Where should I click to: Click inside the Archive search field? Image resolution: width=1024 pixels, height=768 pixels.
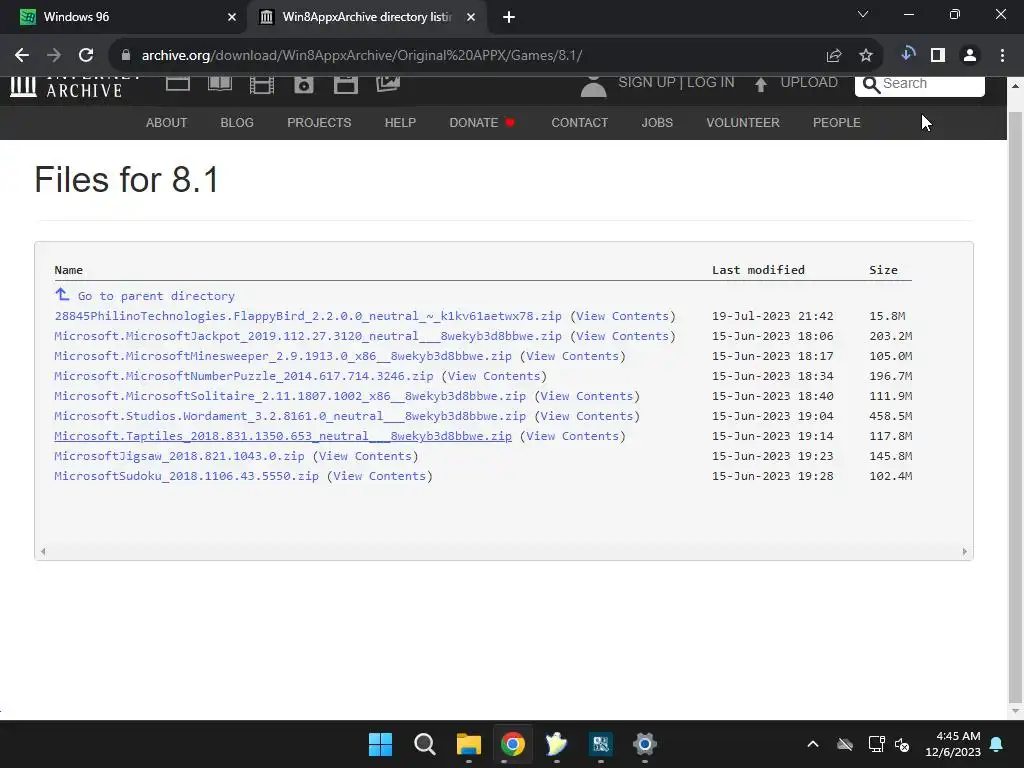[x=920, y=85]
